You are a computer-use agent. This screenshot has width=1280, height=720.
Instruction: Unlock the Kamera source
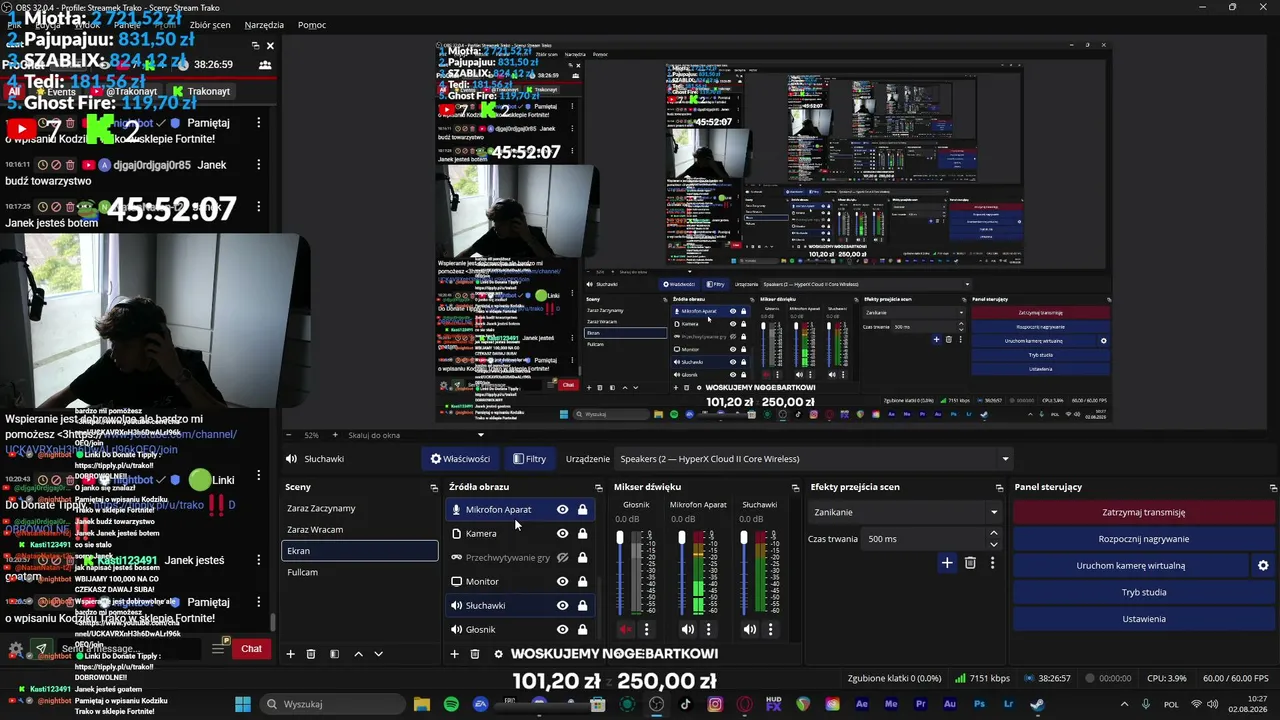coord(582,534)
